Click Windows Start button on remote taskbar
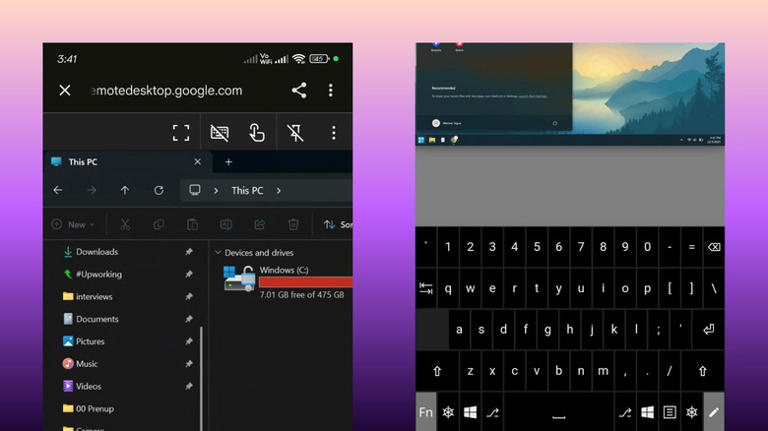Image resolution: width=768 pixels, height=431 pixels. (421, 140)
